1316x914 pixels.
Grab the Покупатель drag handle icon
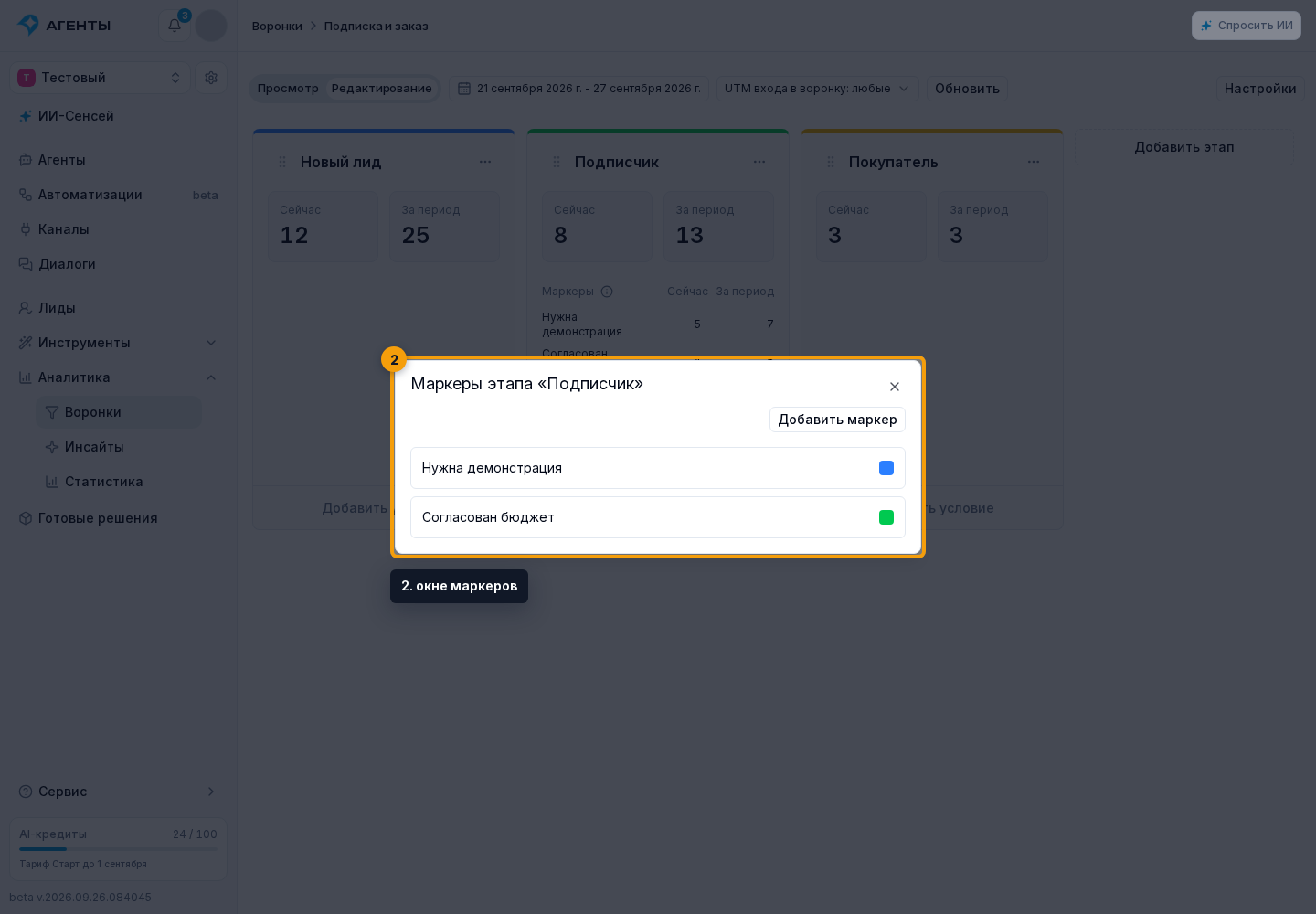pyautogui.click(x=831, y=162)
